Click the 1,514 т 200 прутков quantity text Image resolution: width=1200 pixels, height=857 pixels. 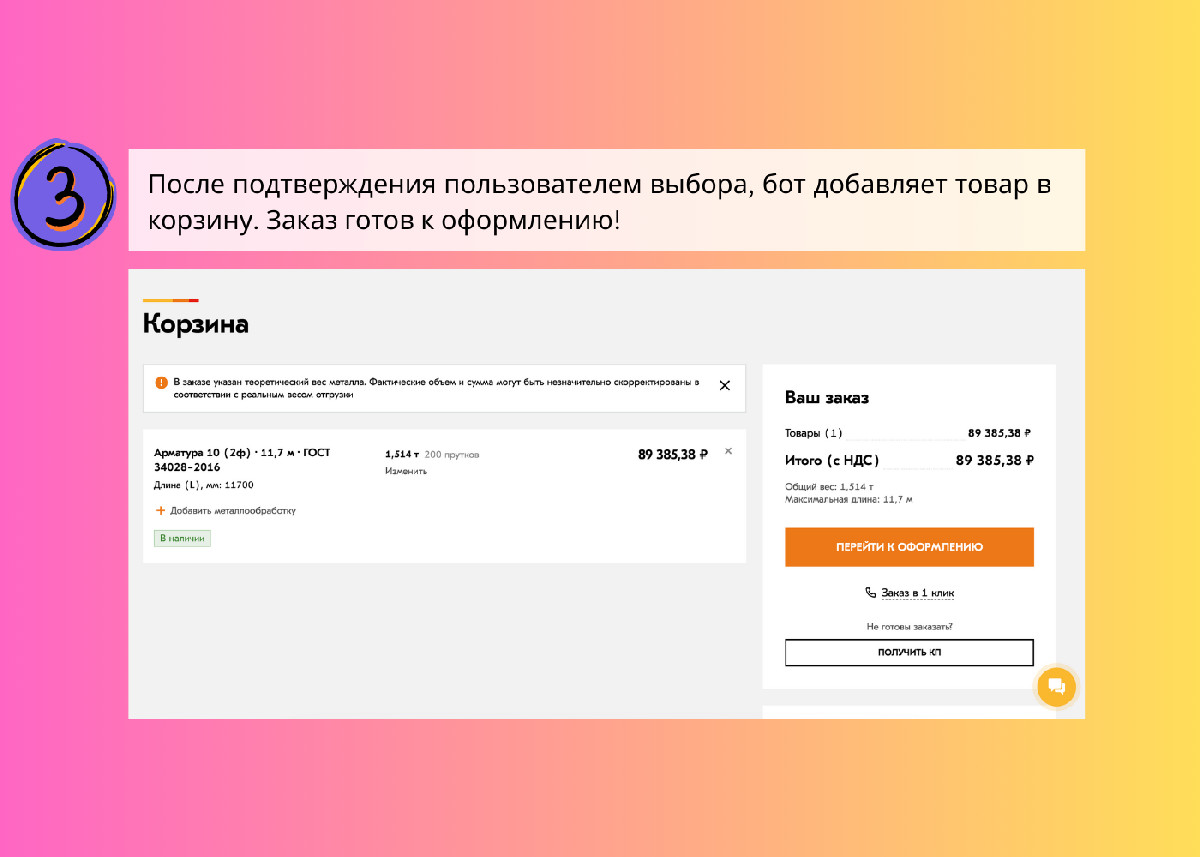coord(432,454)
